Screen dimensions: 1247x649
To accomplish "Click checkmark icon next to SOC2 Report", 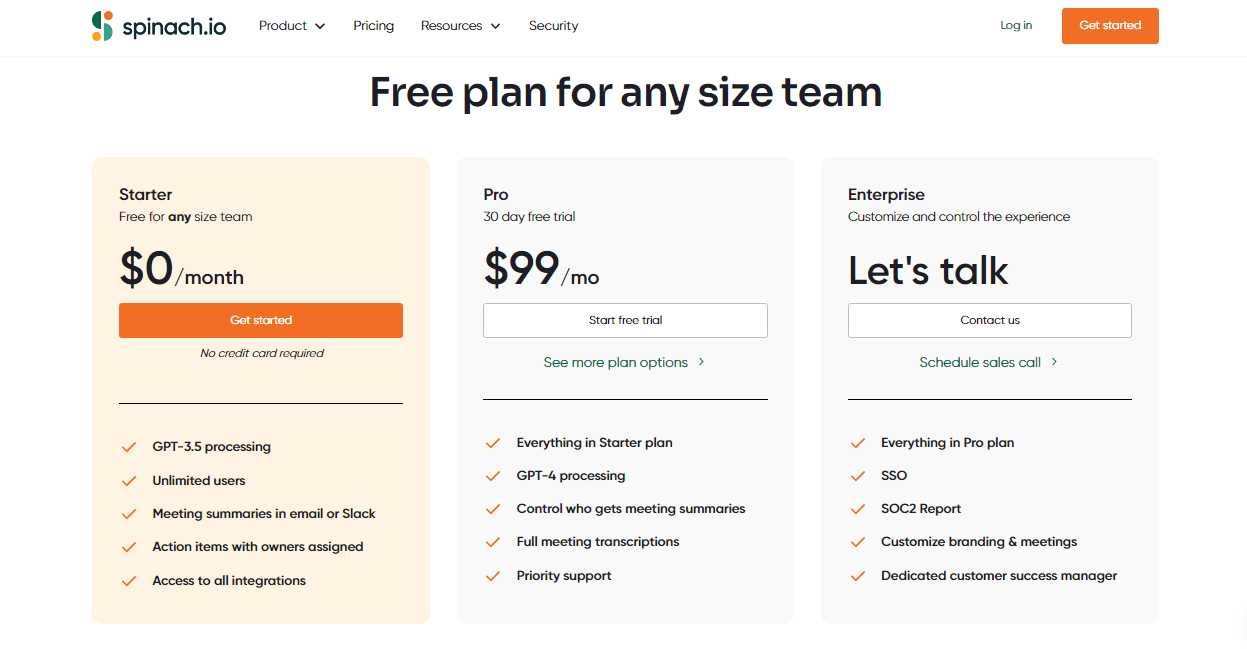I will pos(857,509).
